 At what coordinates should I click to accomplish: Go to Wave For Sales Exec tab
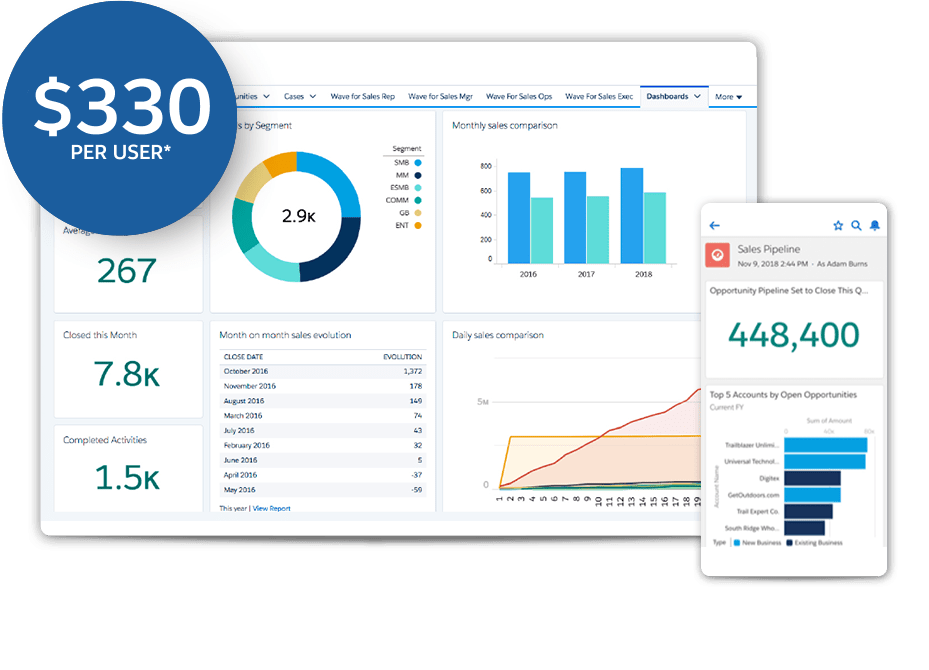(x=599, y=97)
